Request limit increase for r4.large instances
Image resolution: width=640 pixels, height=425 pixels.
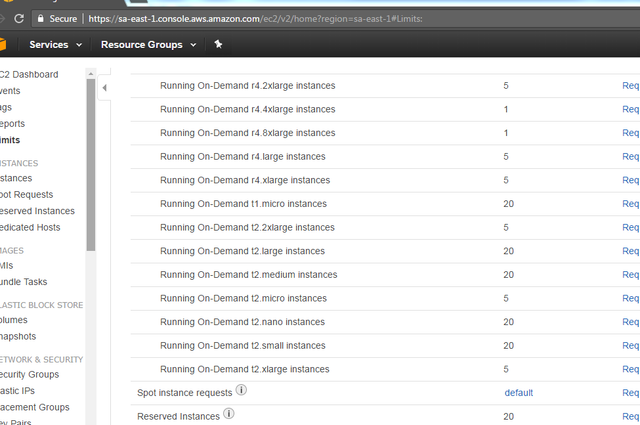pyautogui.click(x=631, y=156)
